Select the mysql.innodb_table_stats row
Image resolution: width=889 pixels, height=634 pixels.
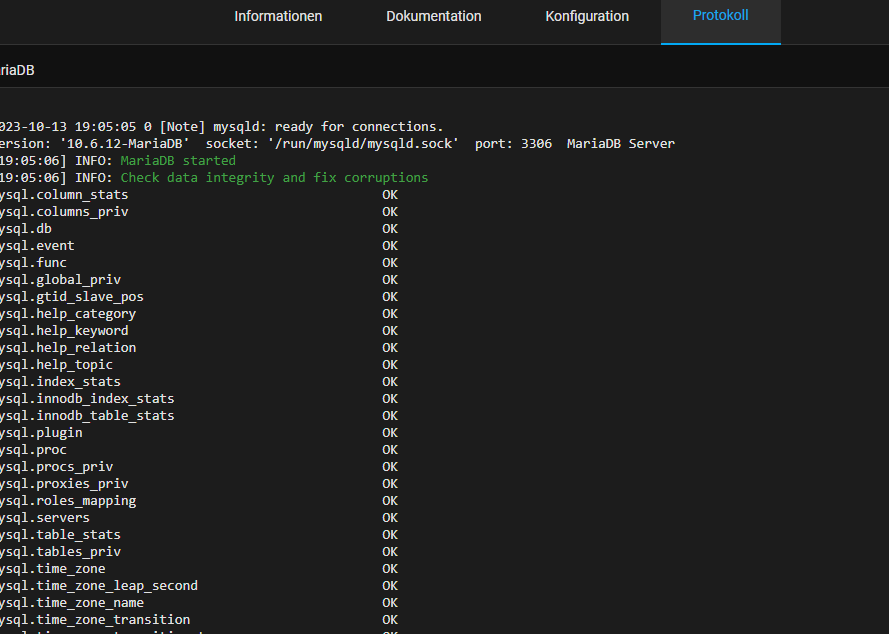(199, 416)
